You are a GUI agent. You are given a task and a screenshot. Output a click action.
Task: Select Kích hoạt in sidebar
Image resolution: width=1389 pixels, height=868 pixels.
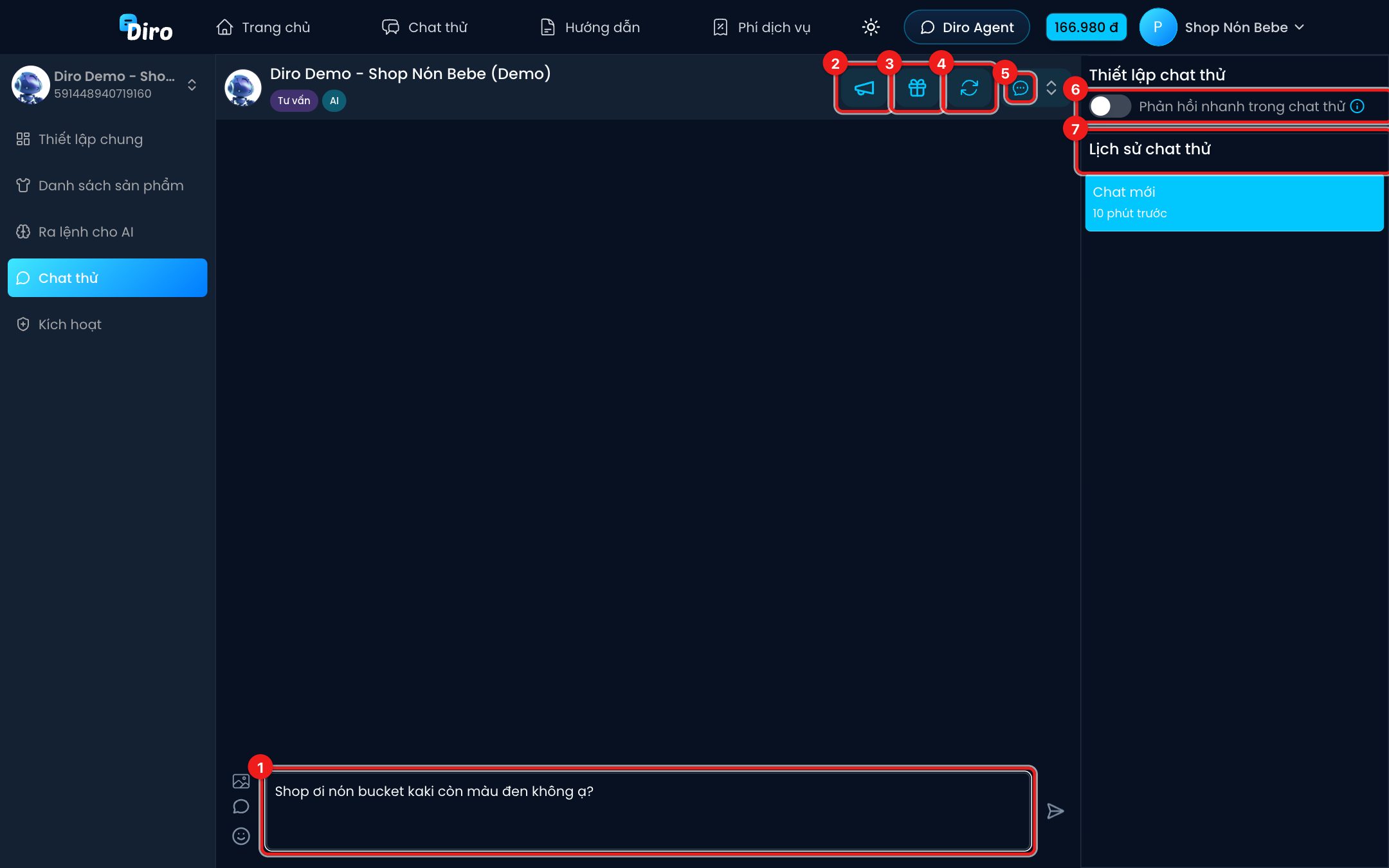(107, 324)
